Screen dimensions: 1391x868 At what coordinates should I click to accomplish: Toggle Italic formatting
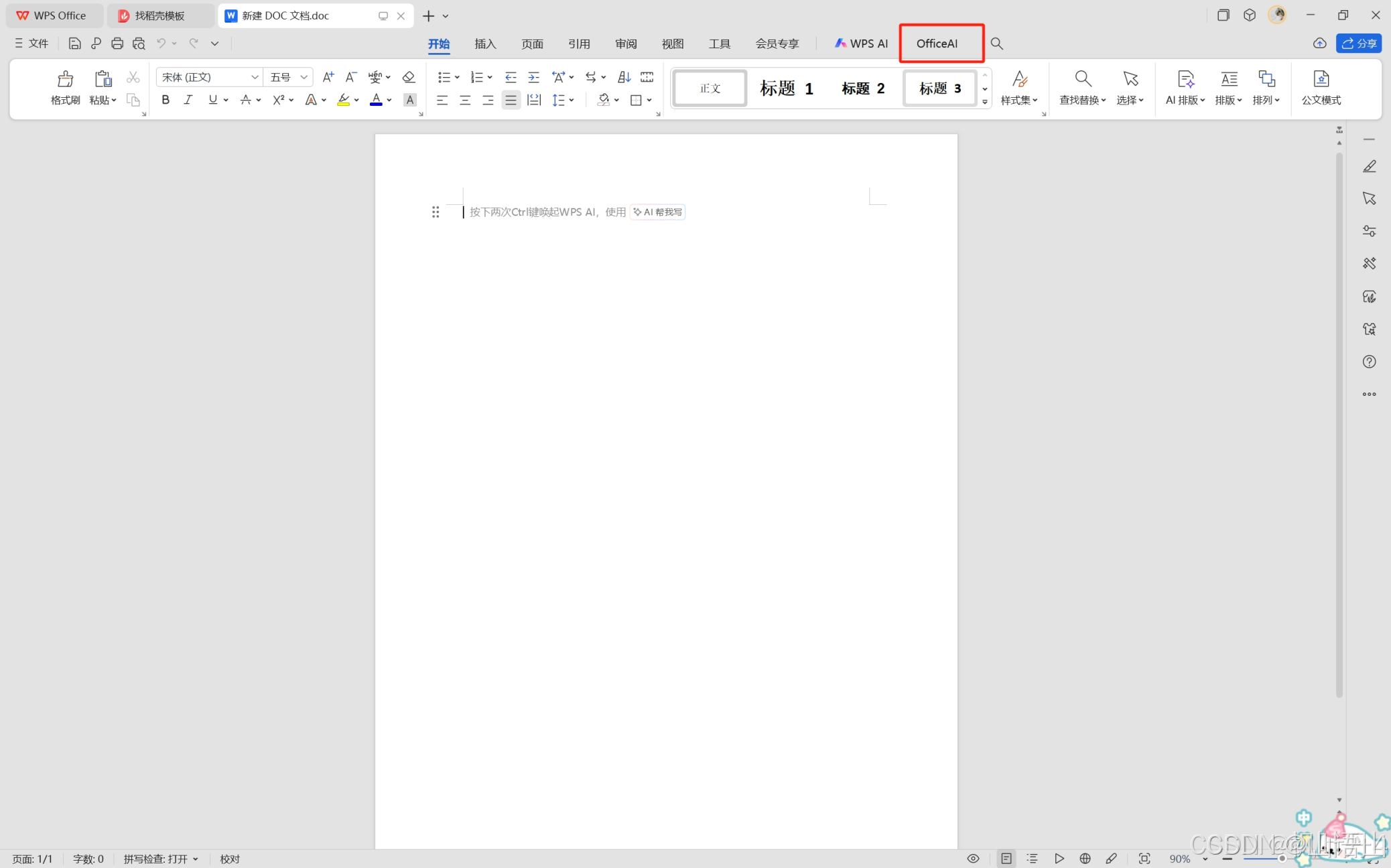pos(188,100)
